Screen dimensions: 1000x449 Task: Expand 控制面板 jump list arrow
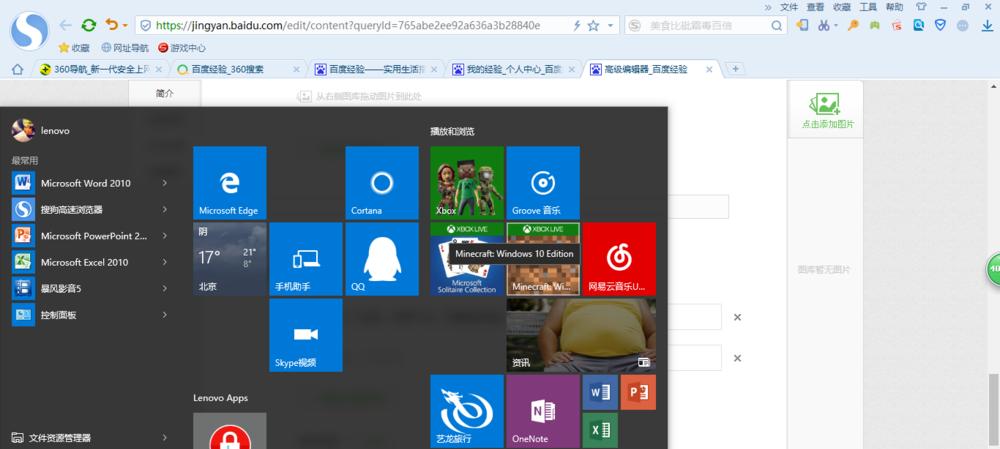pyautogui.click(x=165, y=314)
